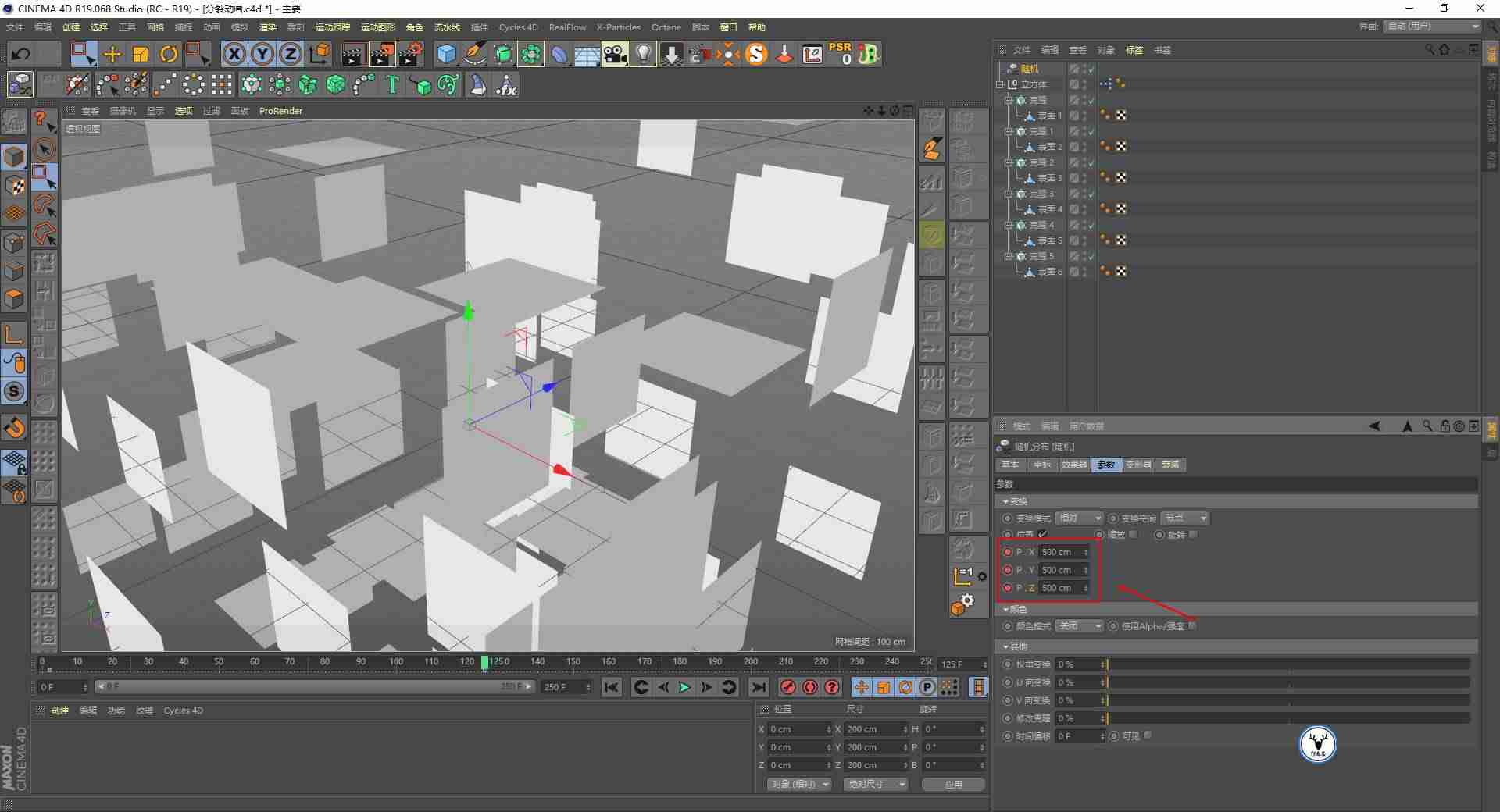The image size is (1500, 812).
Task: Select the Move tool in top toolbar
Action: click(x=112, y=54)
